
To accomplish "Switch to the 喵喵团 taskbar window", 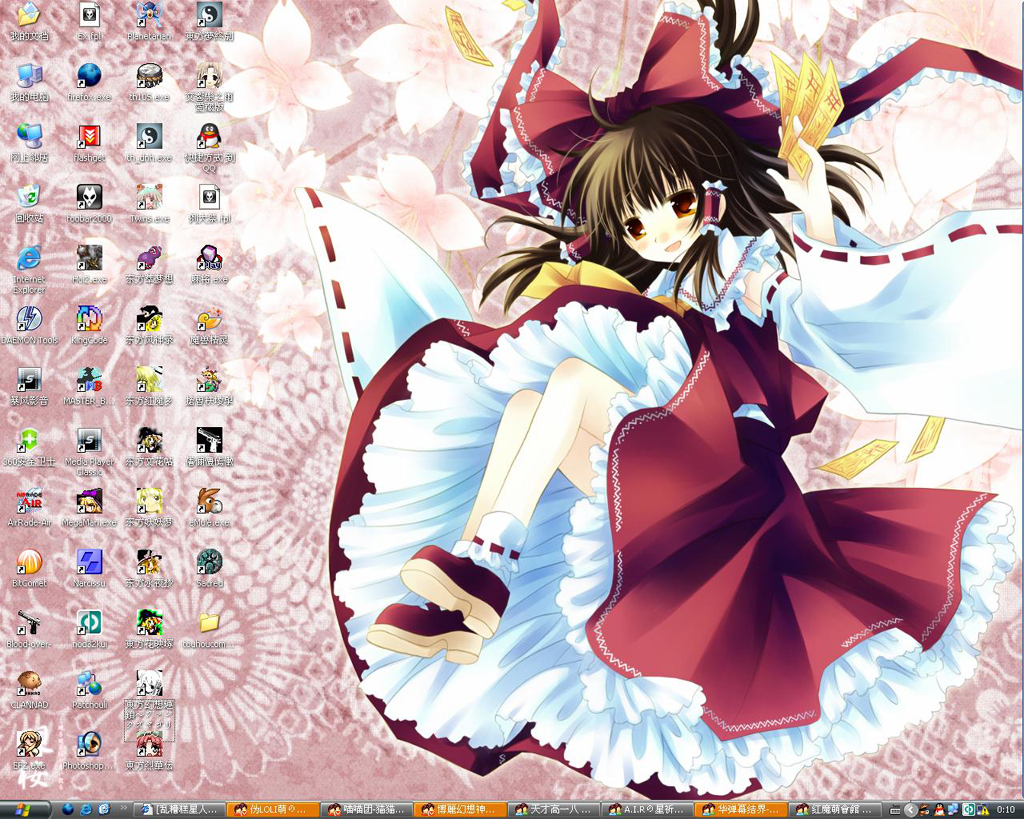I will pyautogui.click(x=367, y=810).
